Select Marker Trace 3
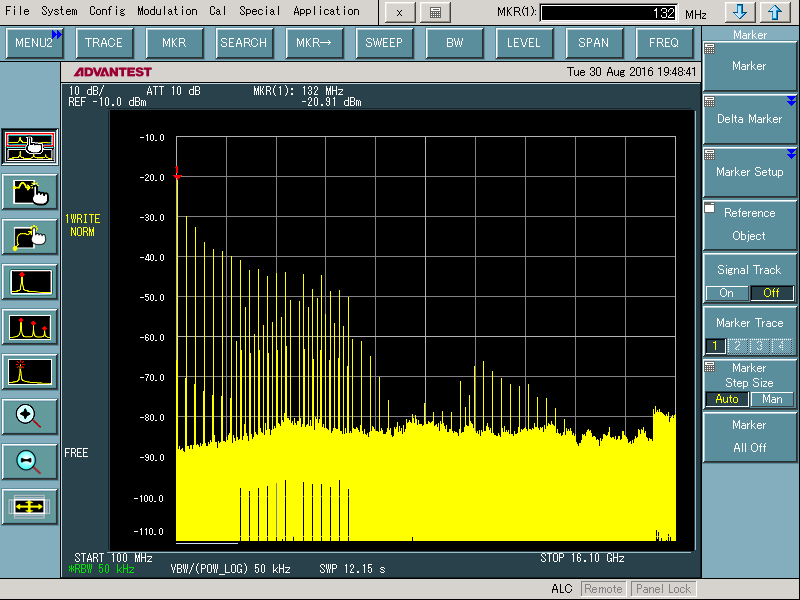The height and width of the screenshot is (600, 800). (760, 346)
